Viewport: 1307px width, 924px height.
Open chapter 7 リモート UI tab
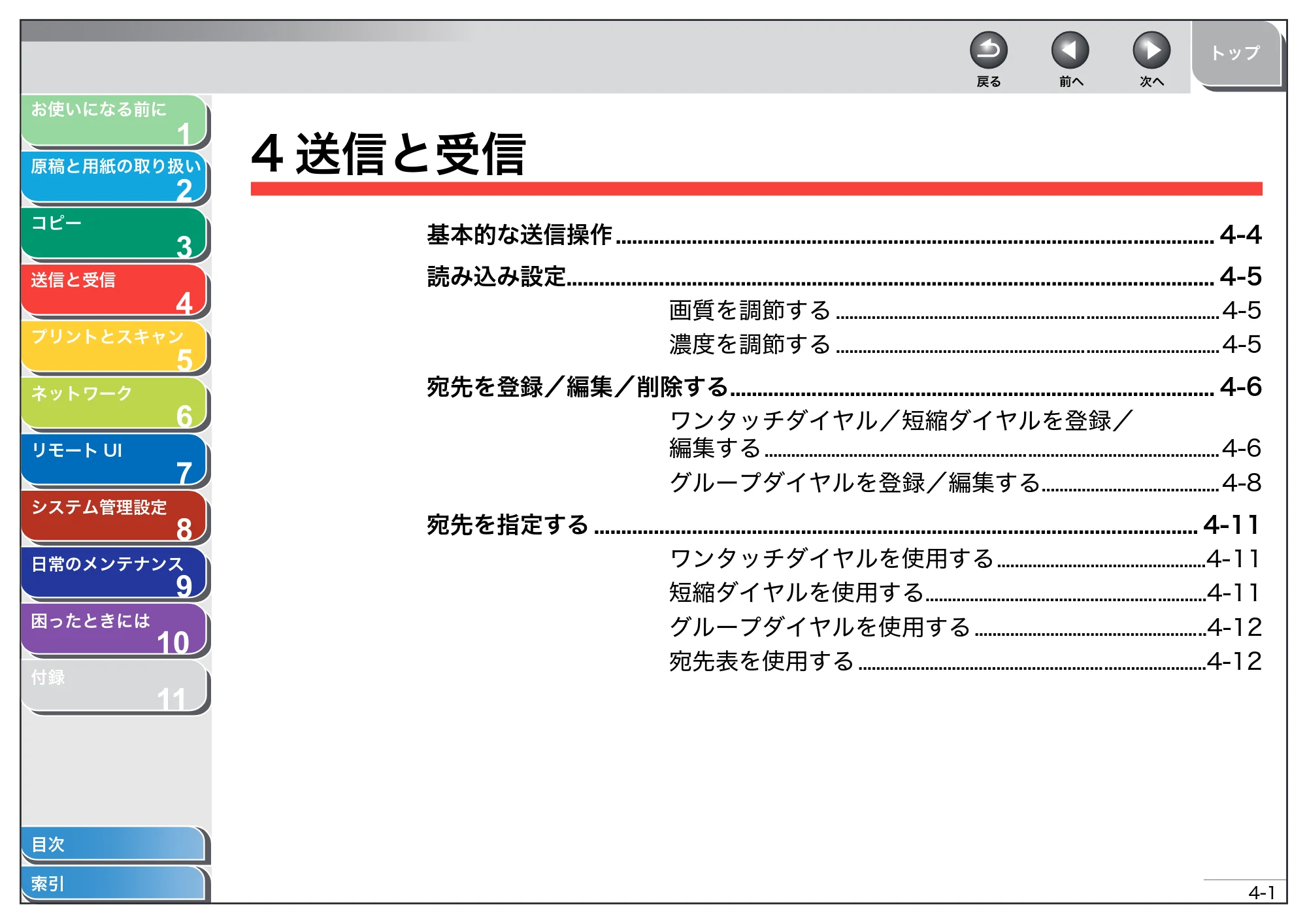(114, 461)
